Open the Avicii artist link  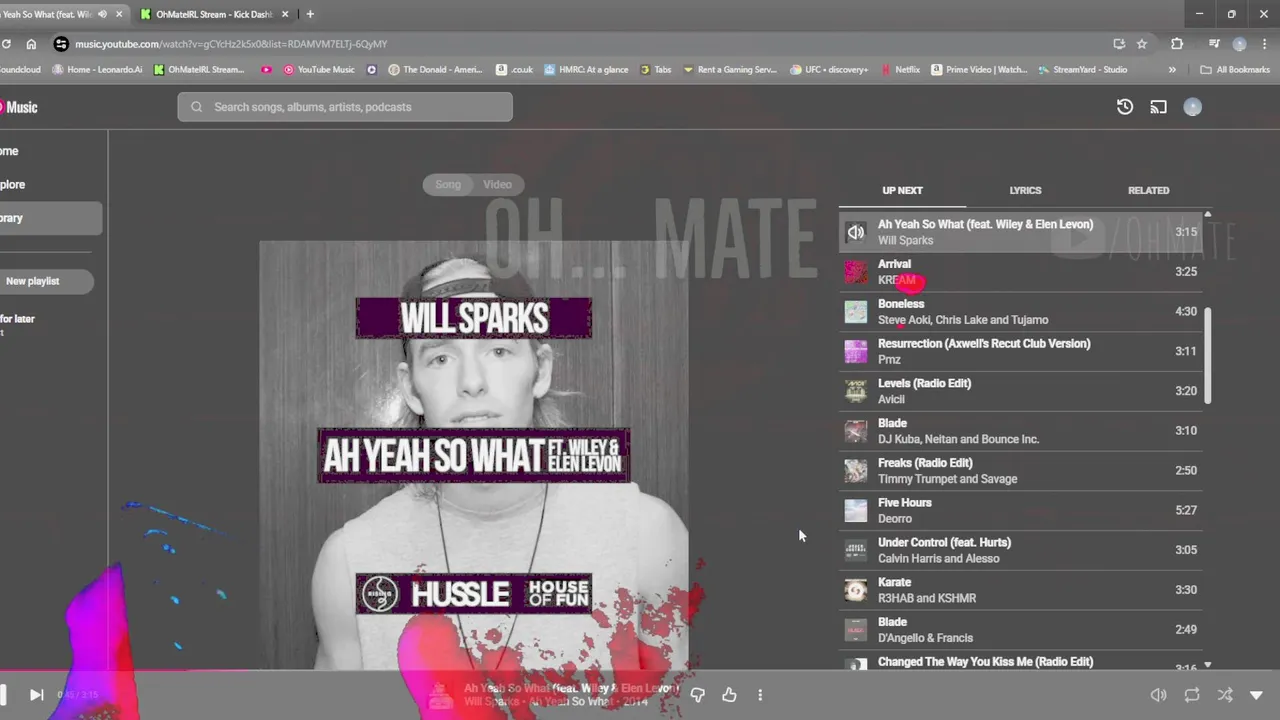(x=891, y=399)
